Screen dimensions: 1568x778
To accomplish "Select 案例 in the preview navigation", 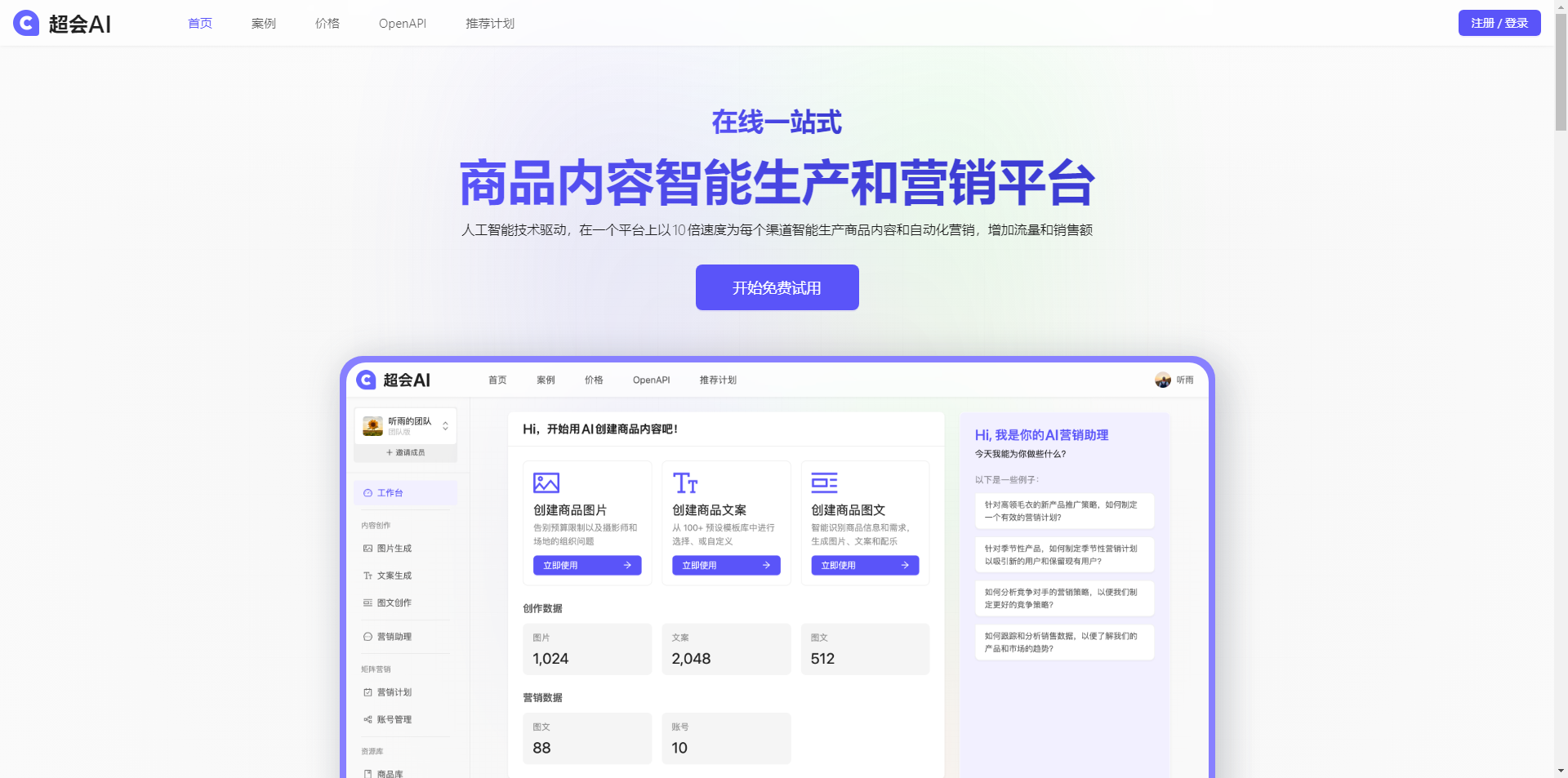I will (x=546, y=380).
